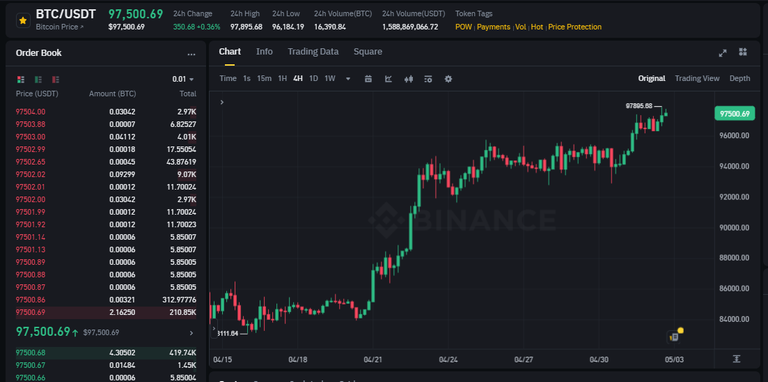Select the 1s chart interval
768x382 pixels.
(247, 78)
